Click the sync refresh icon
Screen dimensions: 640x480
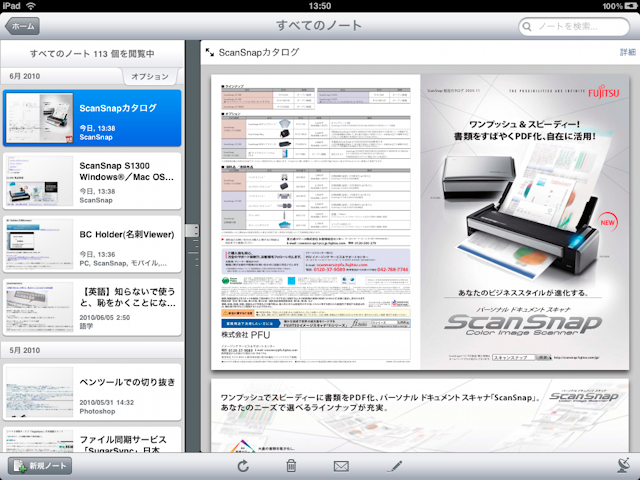point(243,466)
